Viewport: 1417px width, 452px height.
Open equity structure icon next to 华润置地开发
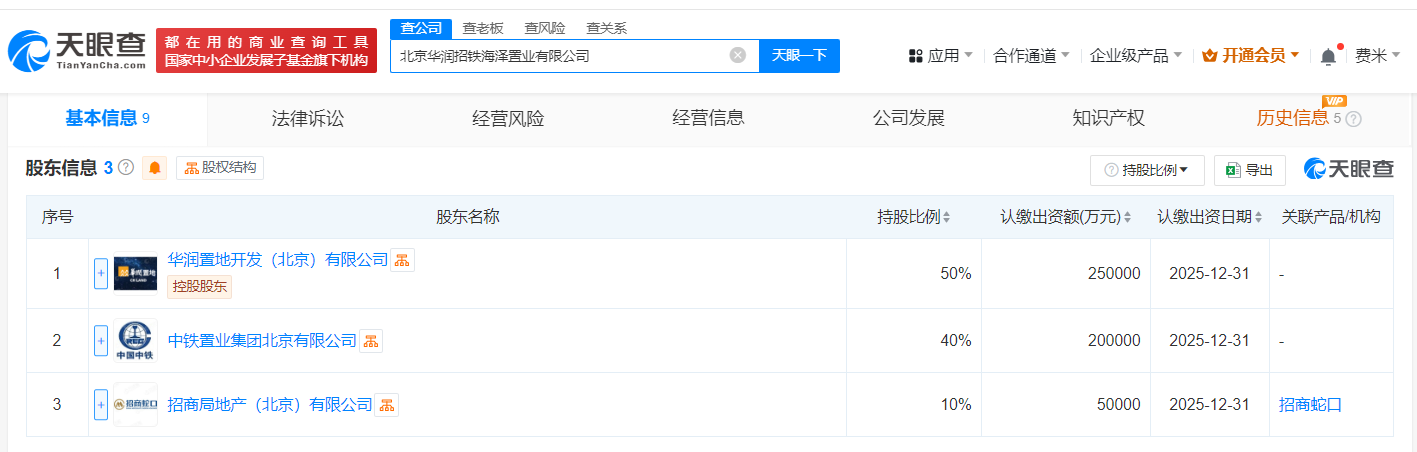(x=402, y=260)
